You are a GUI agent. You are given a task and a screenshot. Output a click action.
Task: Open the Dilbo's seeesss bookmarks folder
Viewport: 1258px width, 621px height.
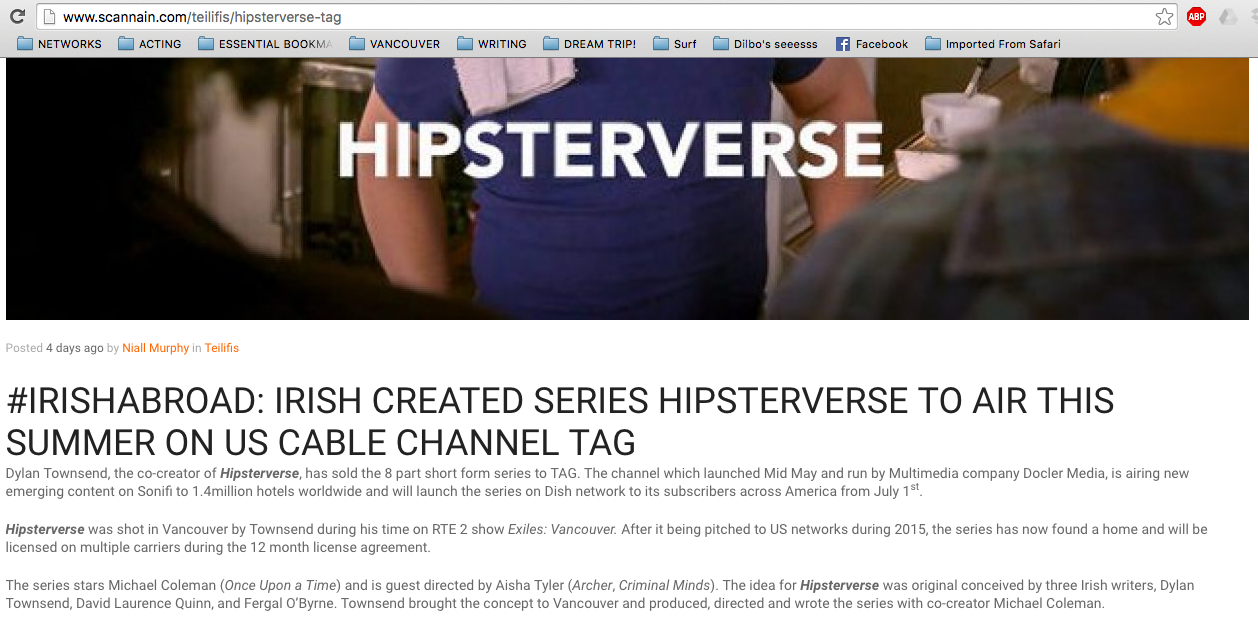[765, 44]
